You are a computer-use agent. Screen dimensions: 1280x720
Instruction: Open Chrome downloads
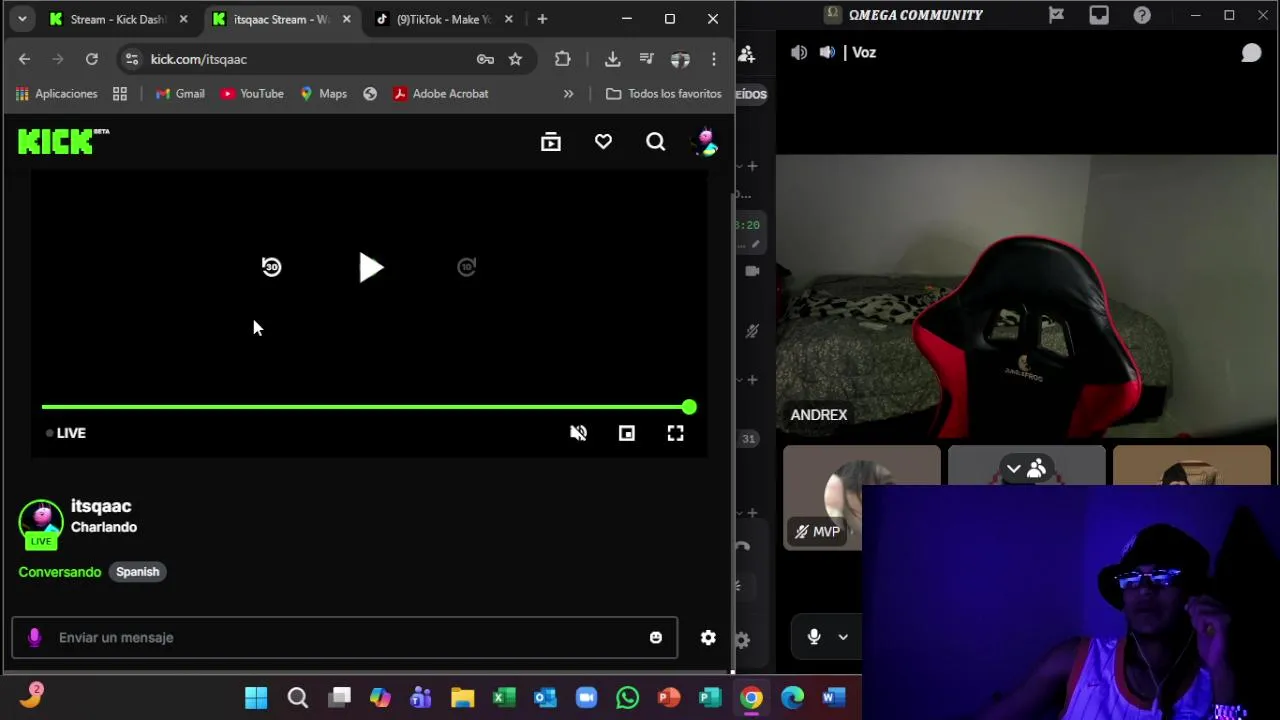pyautogui.click(x=613, y=59)
